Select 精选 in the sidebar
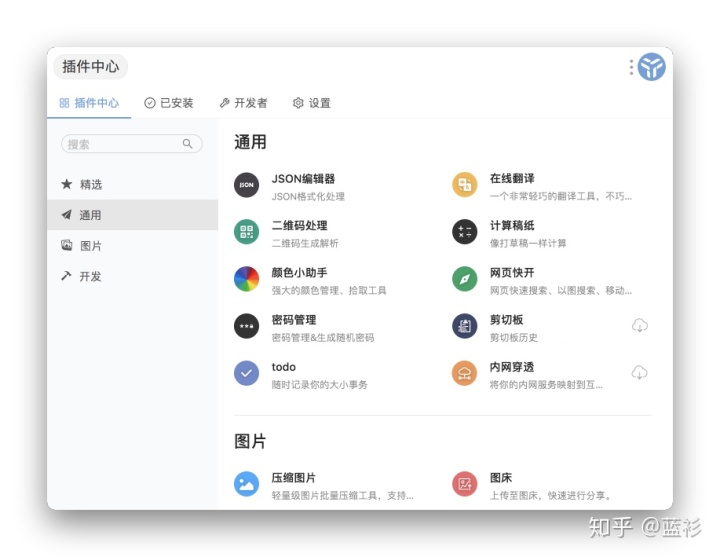 coord(91,185)
